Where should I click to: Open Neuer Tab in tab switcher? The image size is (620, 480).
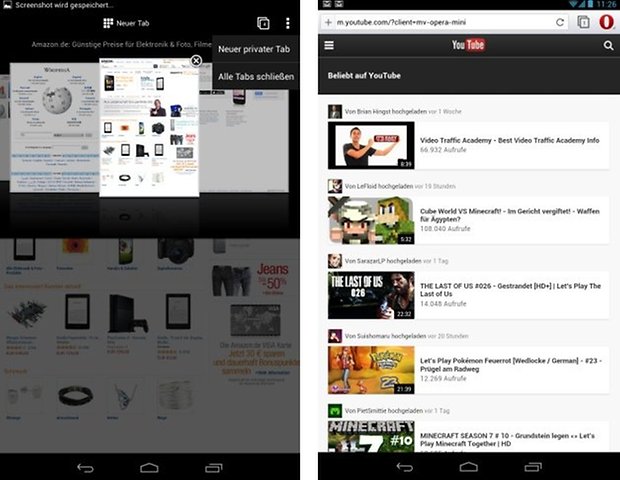pos(126,23)
